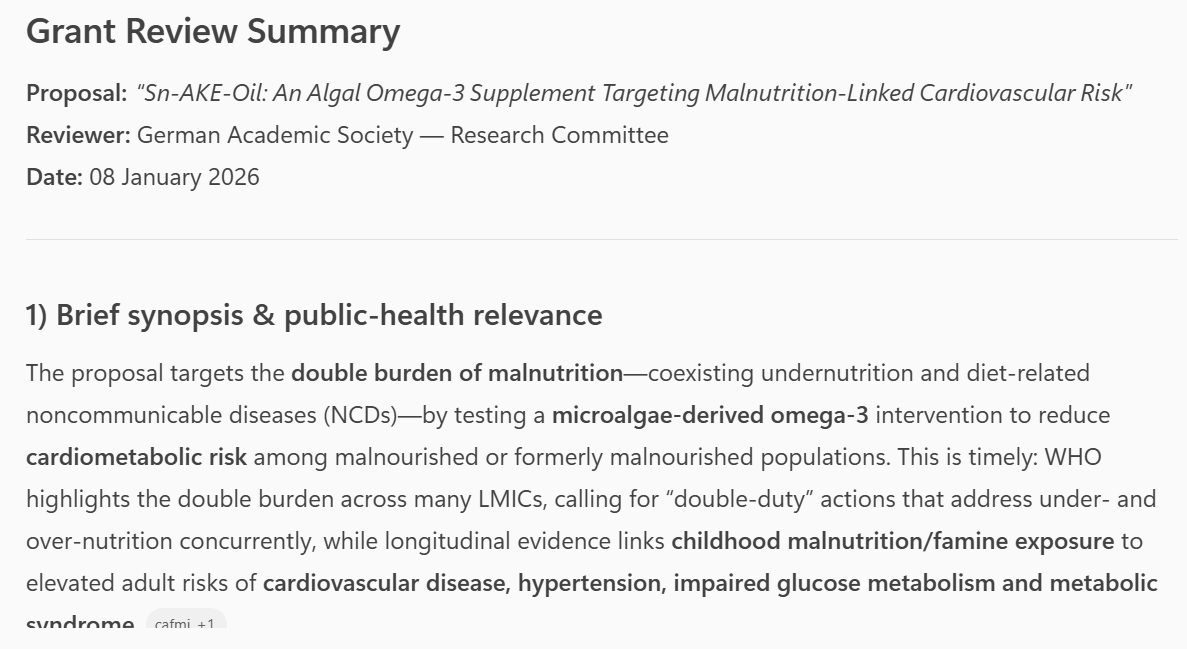Click the "08 January 2026" date text
The image size is (1187, 649).
tap(174, 177)
